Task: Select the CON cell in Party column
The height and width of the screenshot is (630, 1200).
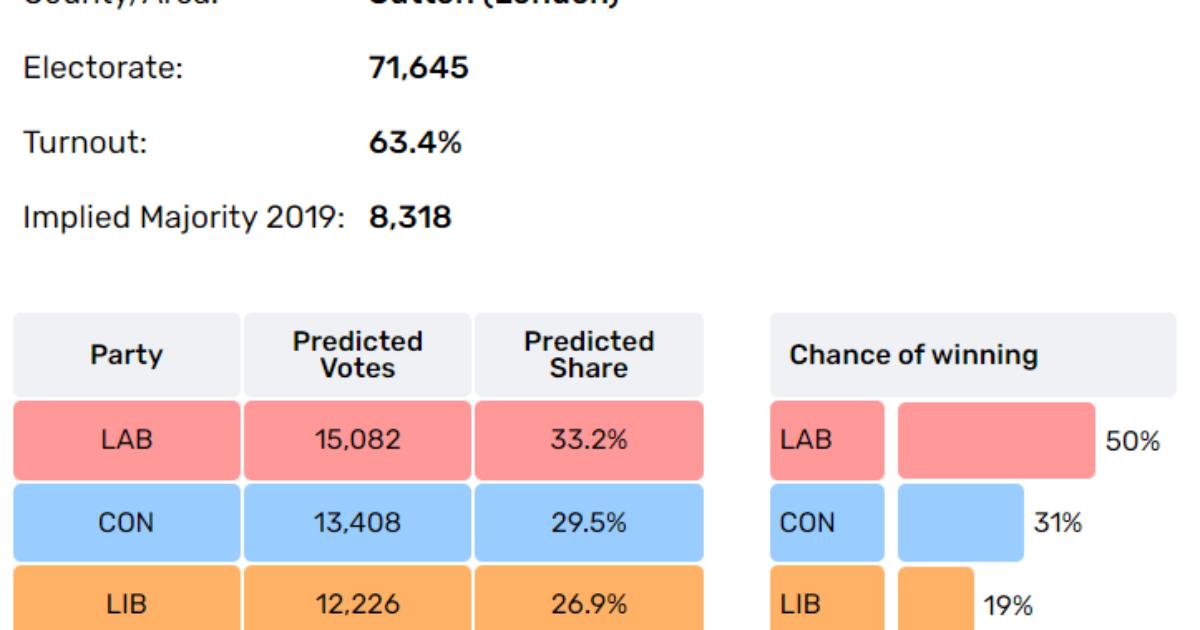Action: 126,522
